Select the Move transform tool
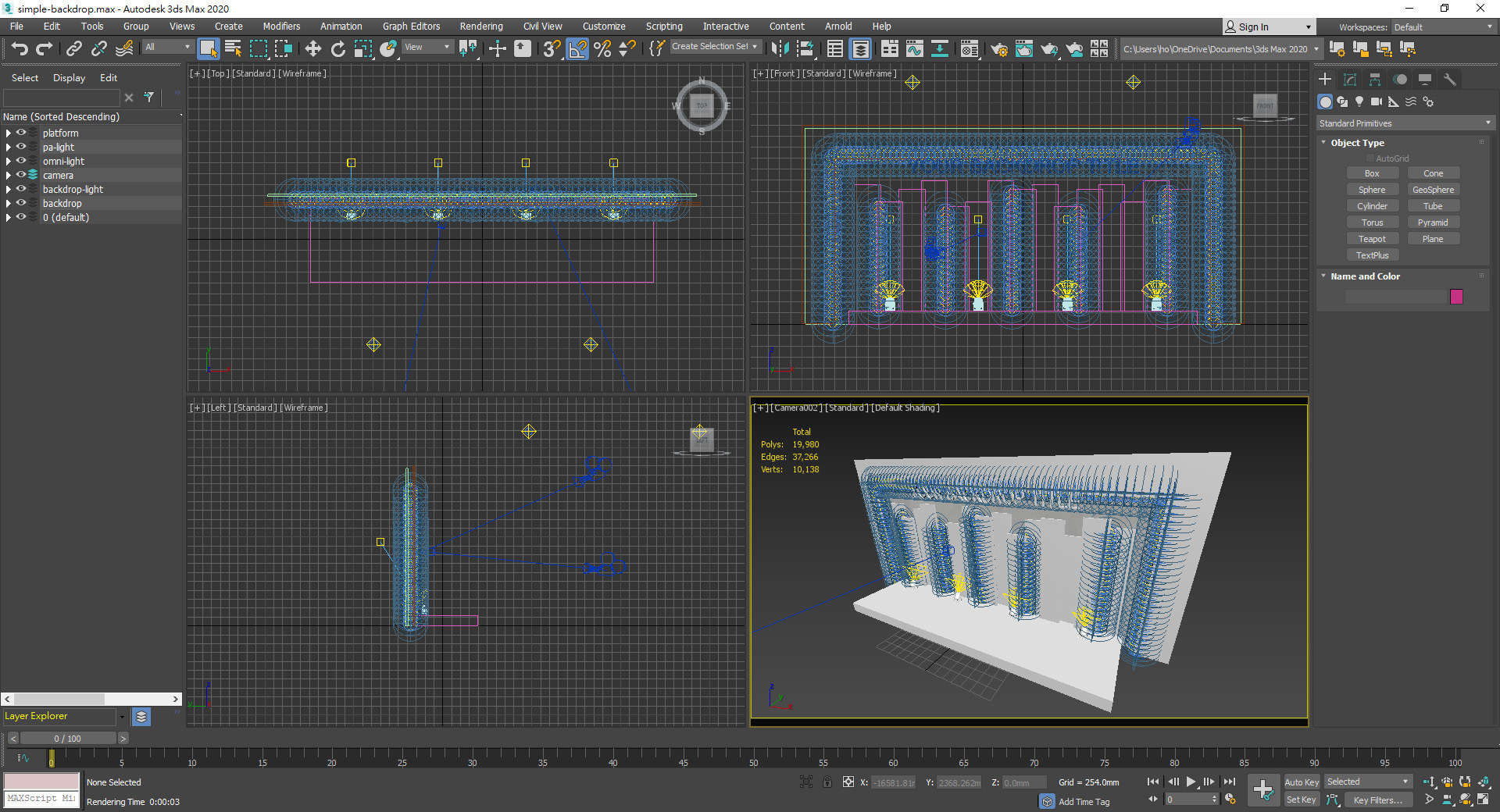This screenshot has height=812, width=1500. 312,49
